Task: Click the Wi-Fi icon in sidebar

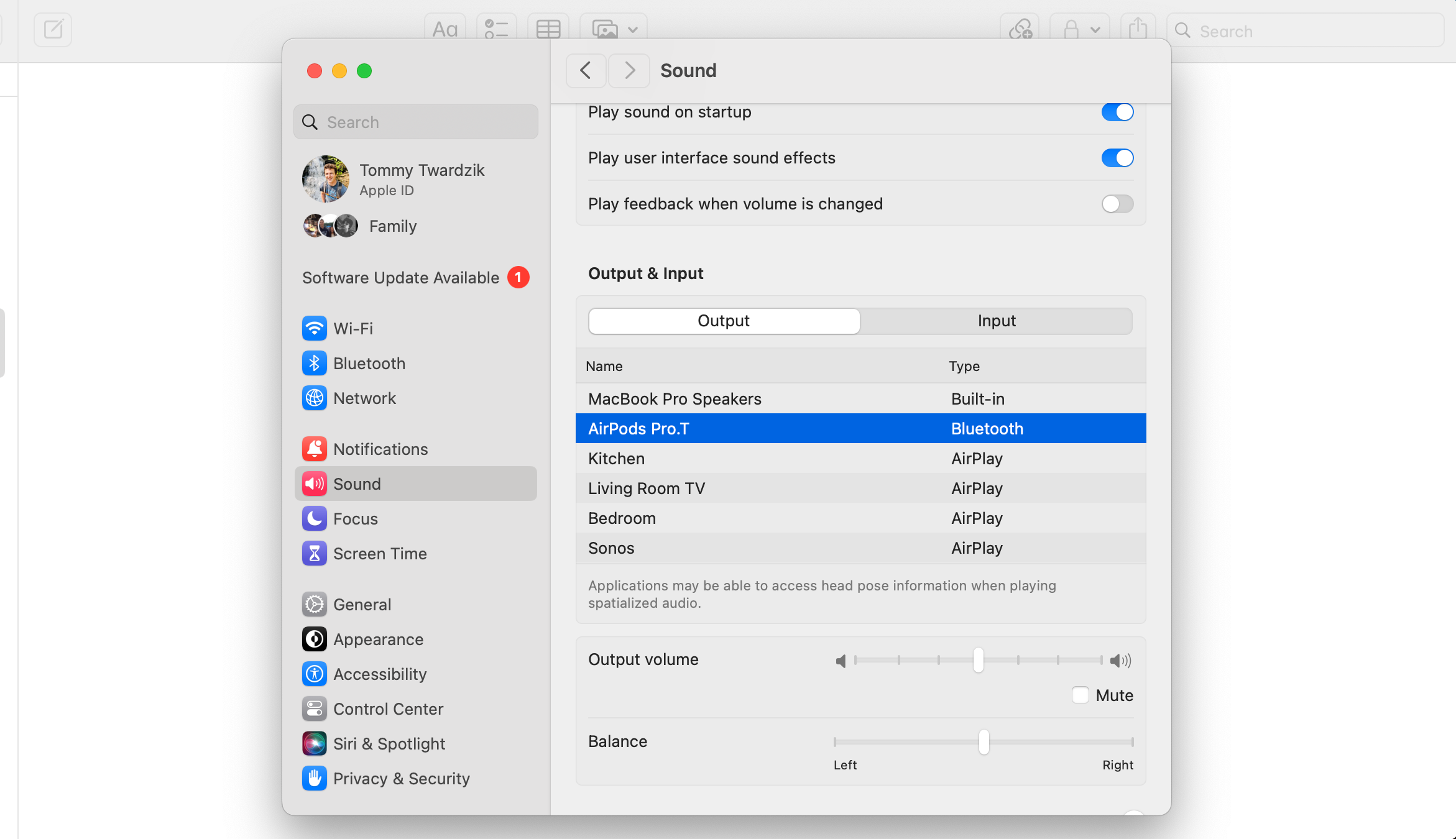Action: 314,328
